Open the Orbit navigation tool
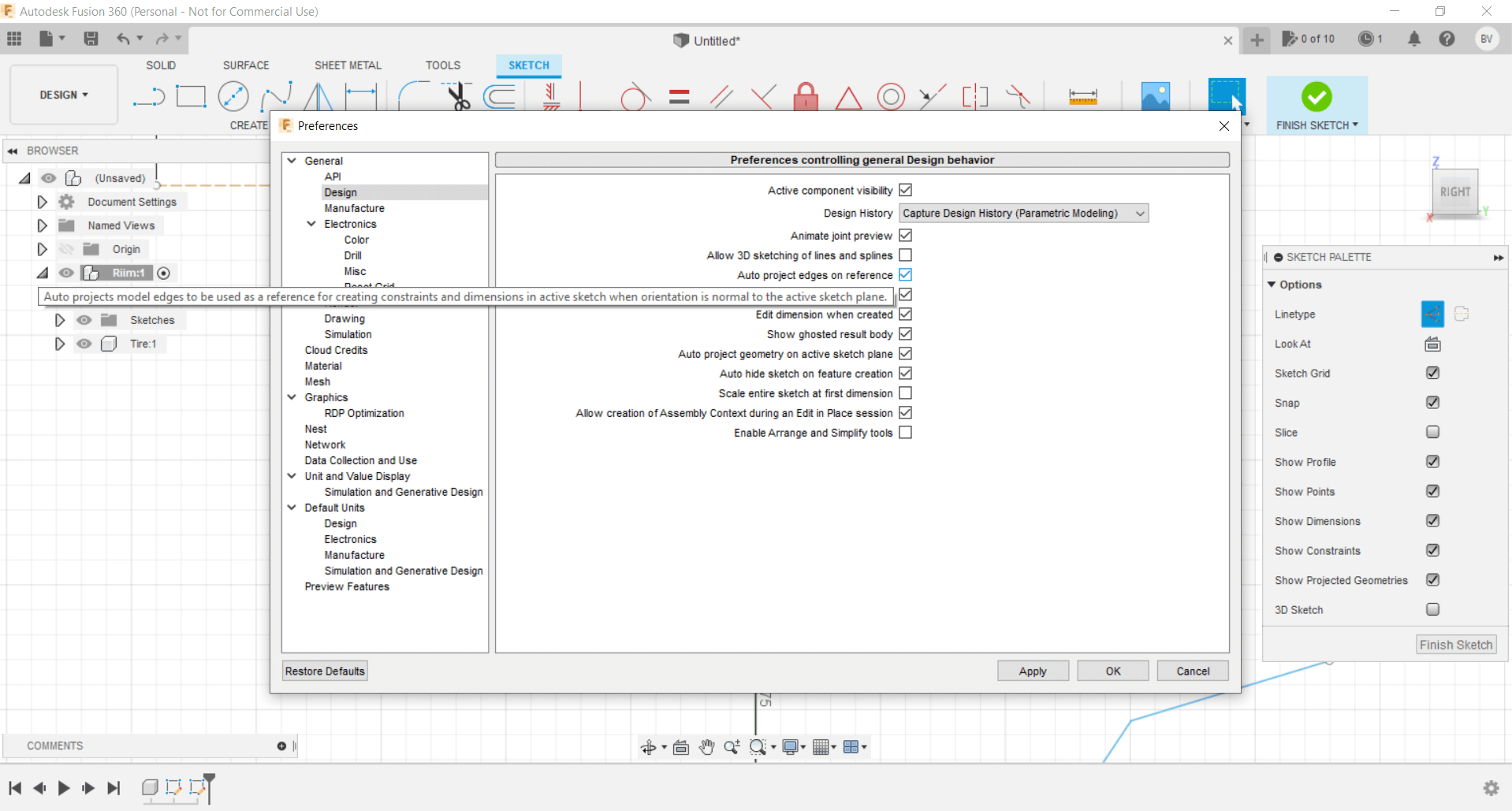 point(648,747)
